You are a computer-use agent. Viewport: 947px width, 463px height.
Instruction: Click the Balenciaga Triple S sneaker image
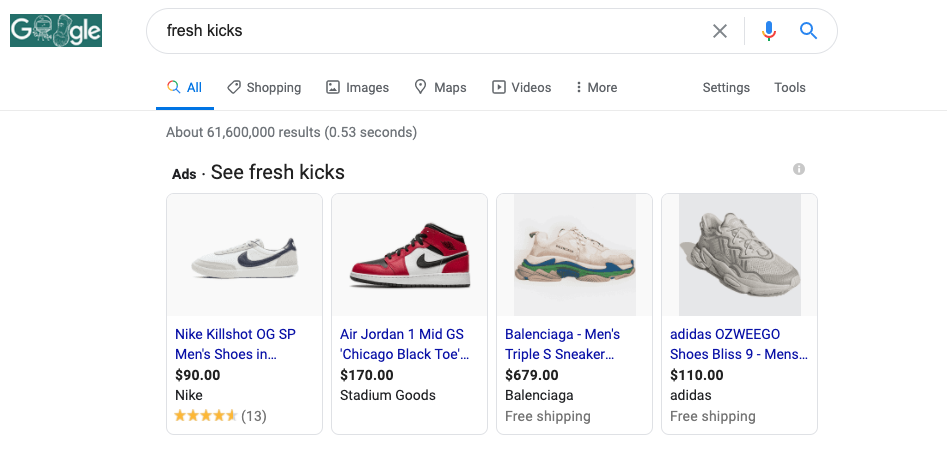(575, 255)
